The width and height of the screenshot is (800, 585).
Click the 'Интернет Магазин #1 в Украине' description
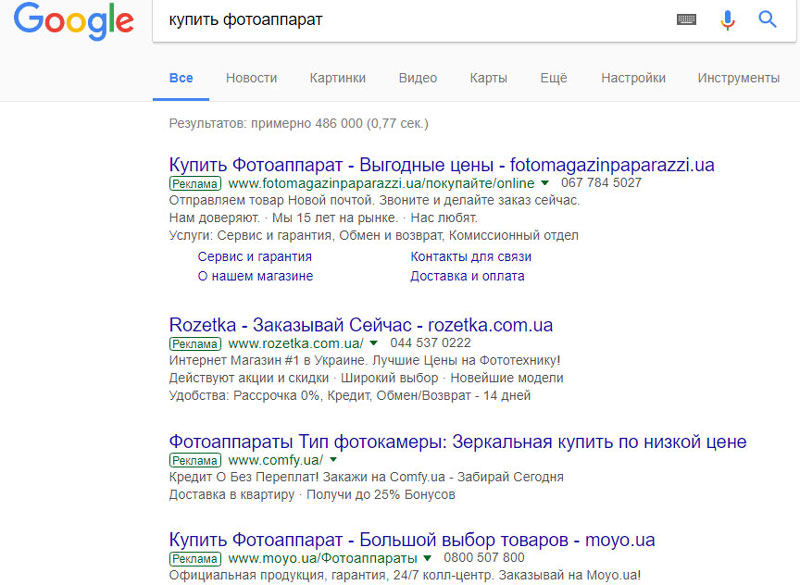(365, 360)
